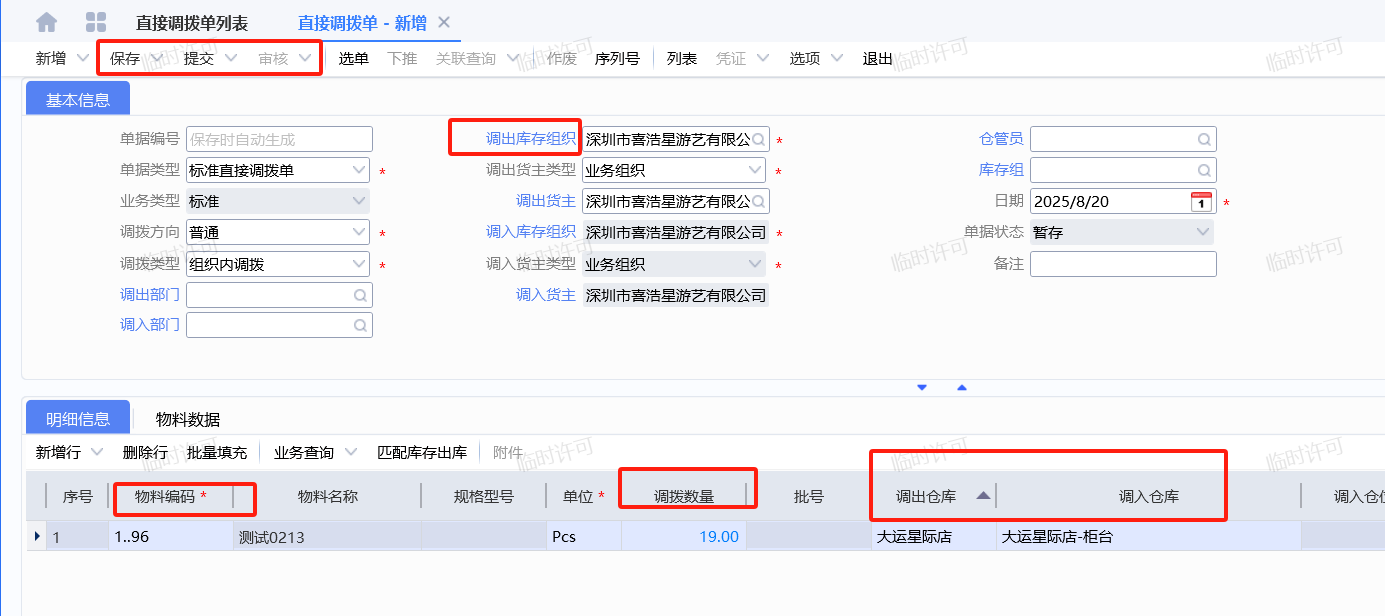Click the 备注 input field
The image size is (1385, 616).
[1122, 264]
